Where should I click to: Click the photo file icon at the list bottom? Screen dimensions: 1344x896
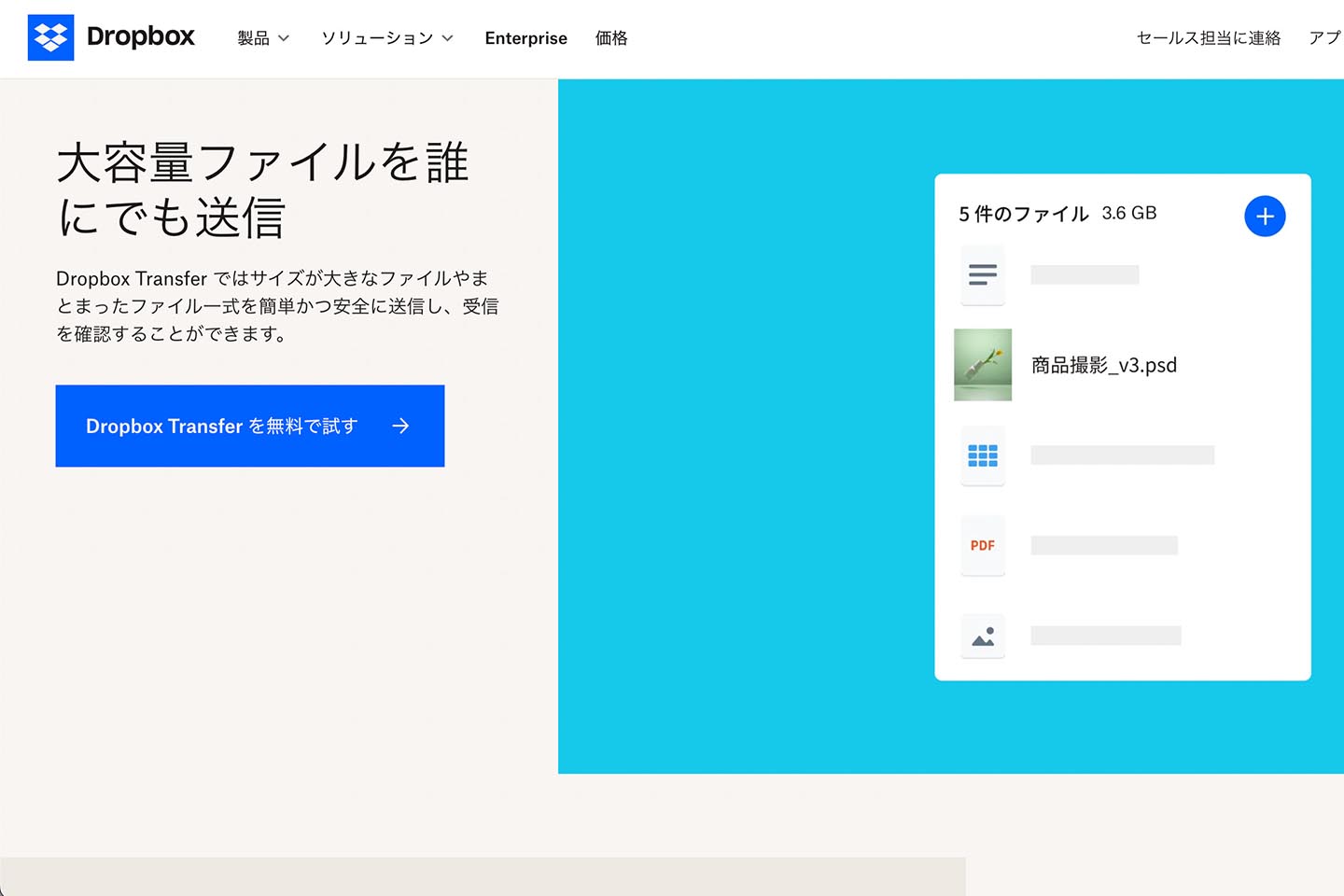(983, 636)
